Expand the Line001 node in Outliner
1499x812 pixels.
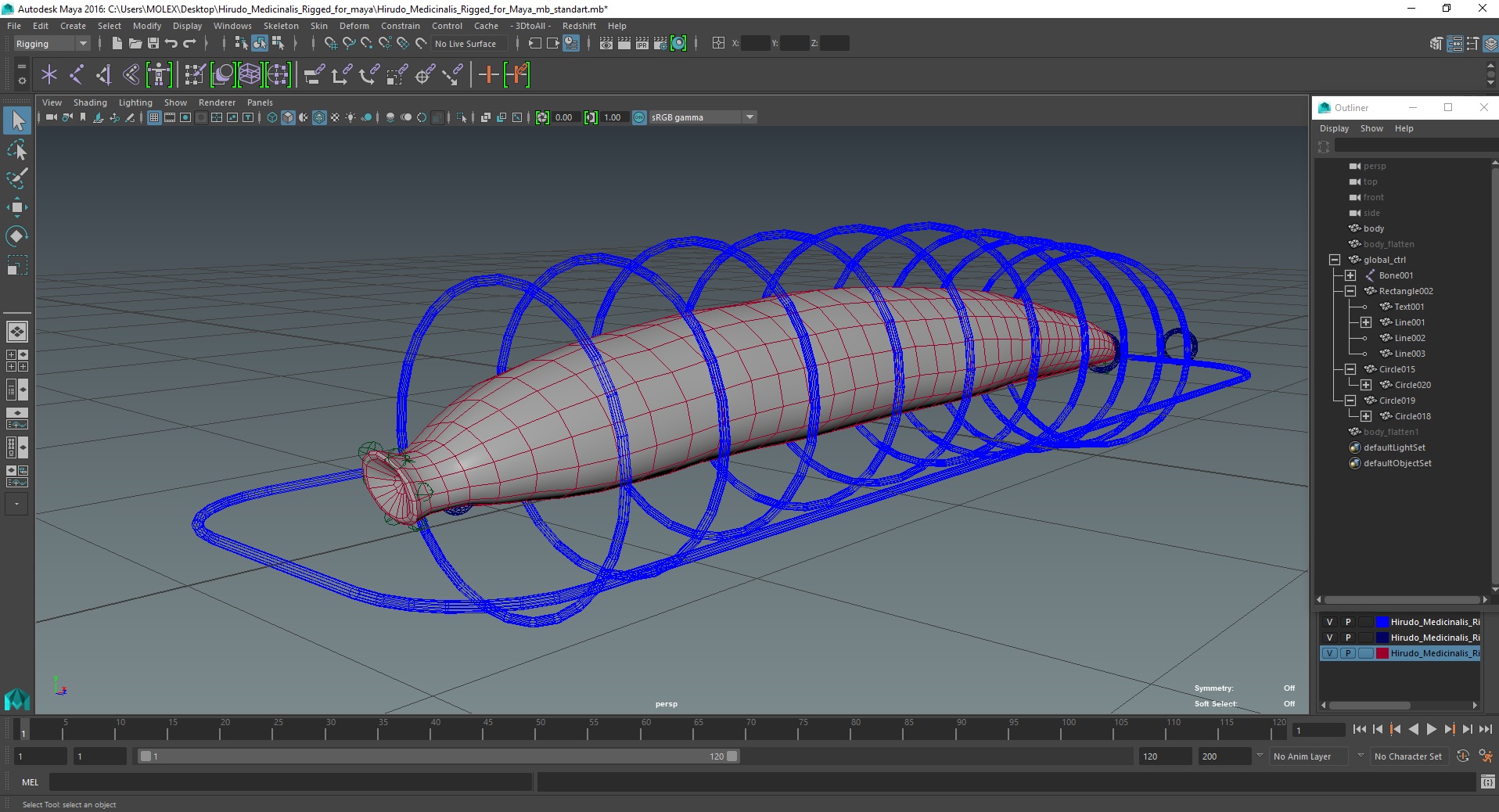pyautogui.click(x=1366, y=322)
